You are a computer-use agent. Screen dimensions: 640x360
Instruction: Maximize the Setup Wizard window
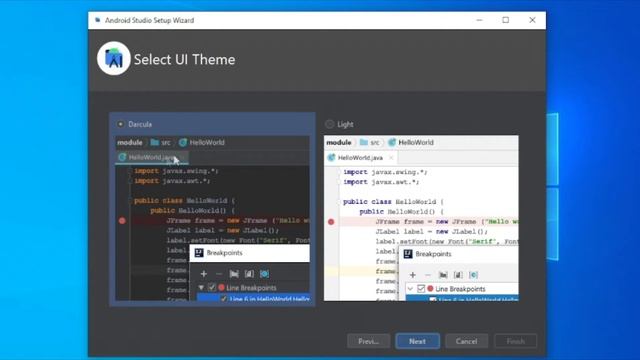pyautogui.click(x=506, y=20)
